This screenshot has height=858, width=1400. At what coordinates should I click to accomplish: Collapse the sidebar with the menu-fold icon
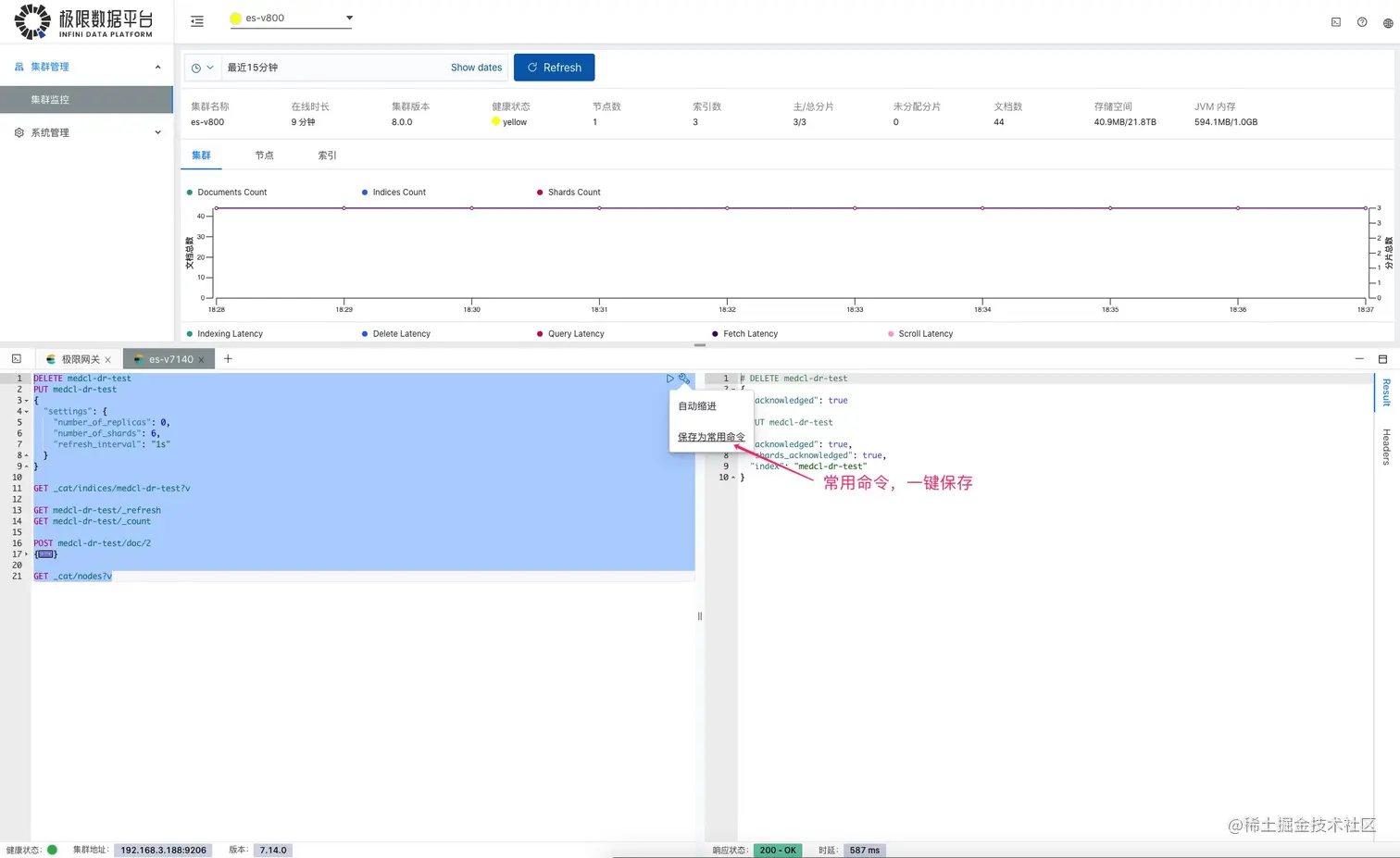pyautogui.click(x=197, y=20)
